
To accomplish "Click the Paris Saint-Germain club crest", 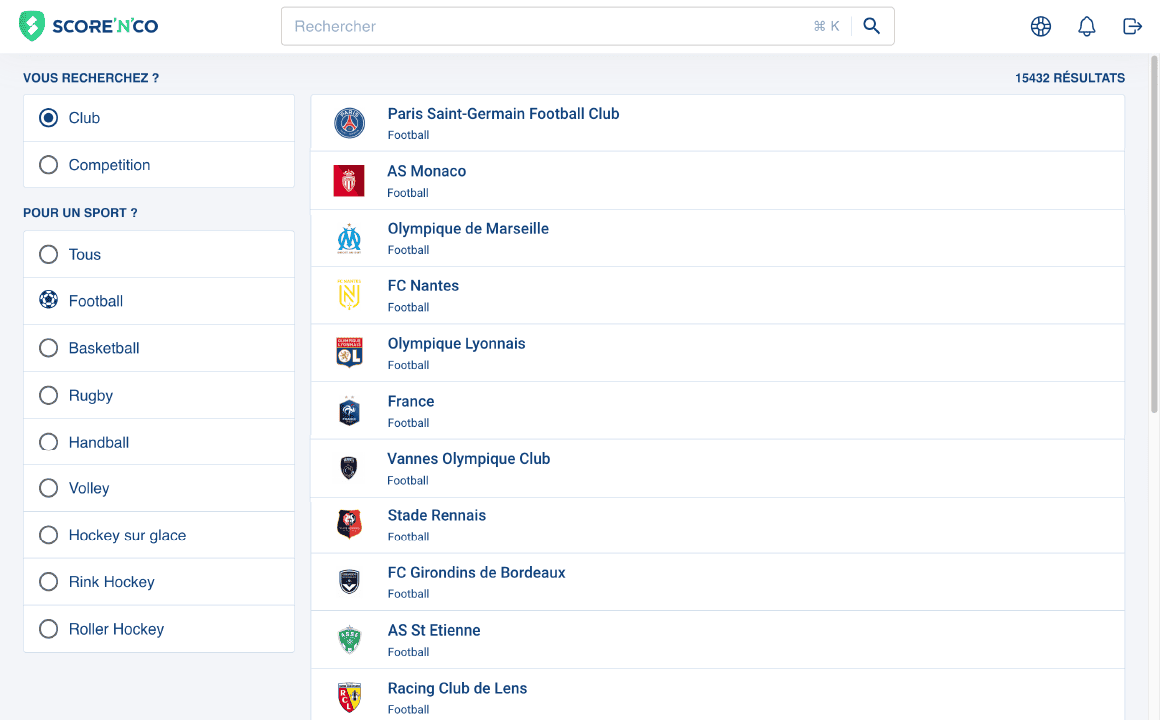I will 349,122.
